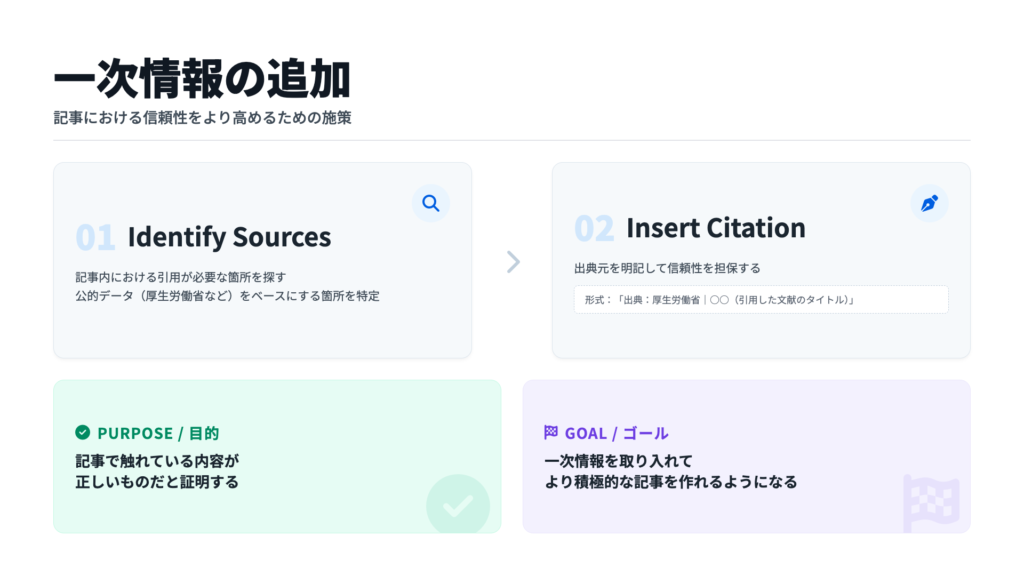Click the pen icon on Insert Citation card
Viewport: 1024px width, 576px height.
coord(928,203)
